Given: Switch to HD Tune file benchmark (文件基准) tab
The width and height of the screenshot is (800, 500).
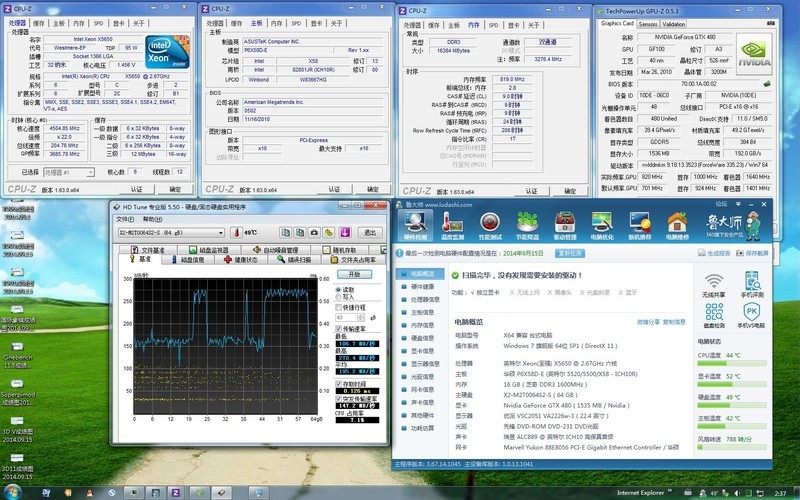Looking at the screenshot, I should (x=147, y=250).
